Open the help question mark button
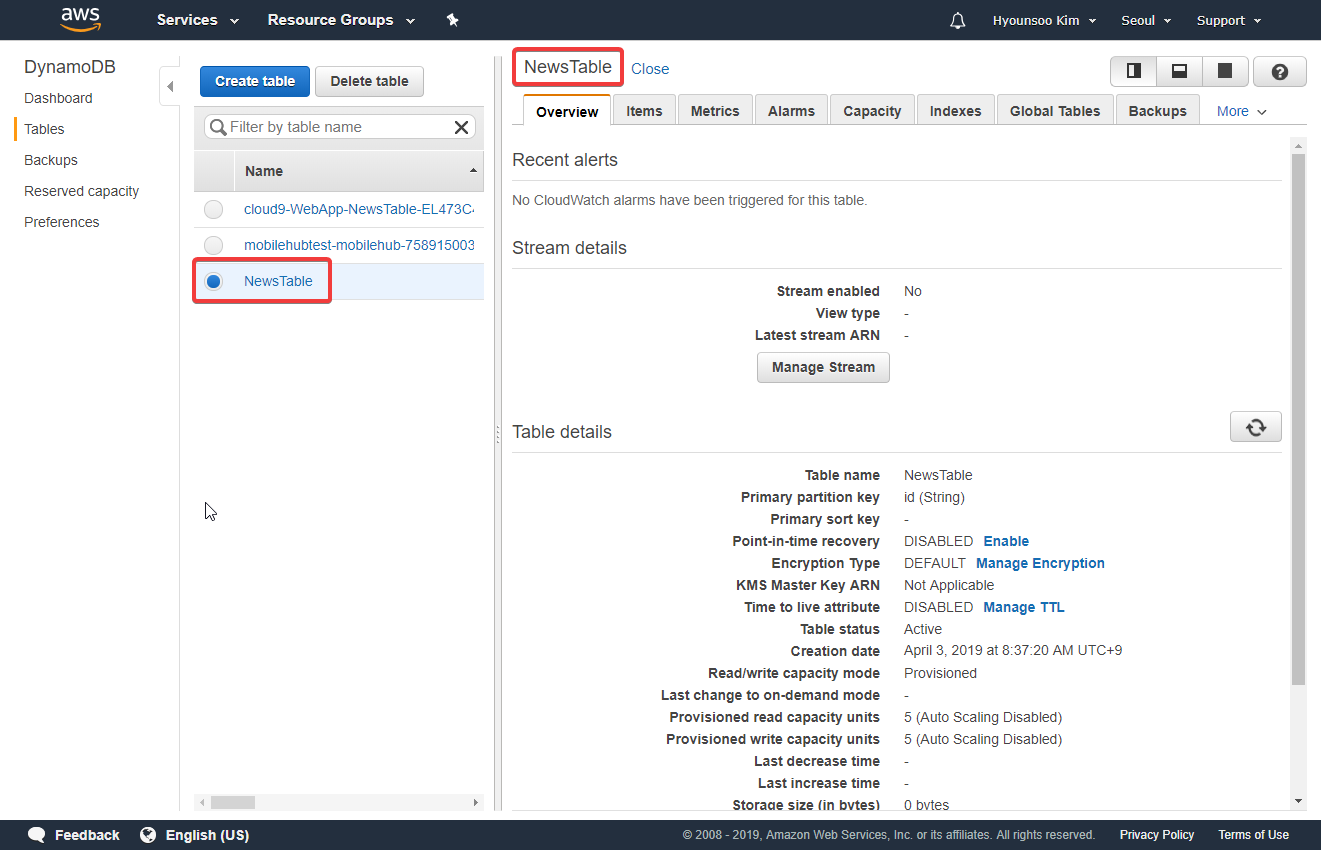Image resolution: width=1321 pixels, height=850 pixels. point(1279,71)
